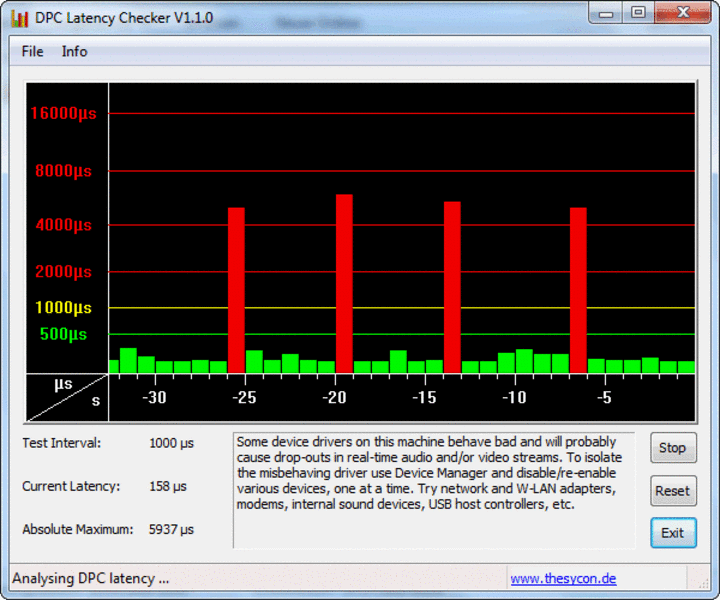Click the Stop button
Screen dimensions: 720x600
pos(673,448)
